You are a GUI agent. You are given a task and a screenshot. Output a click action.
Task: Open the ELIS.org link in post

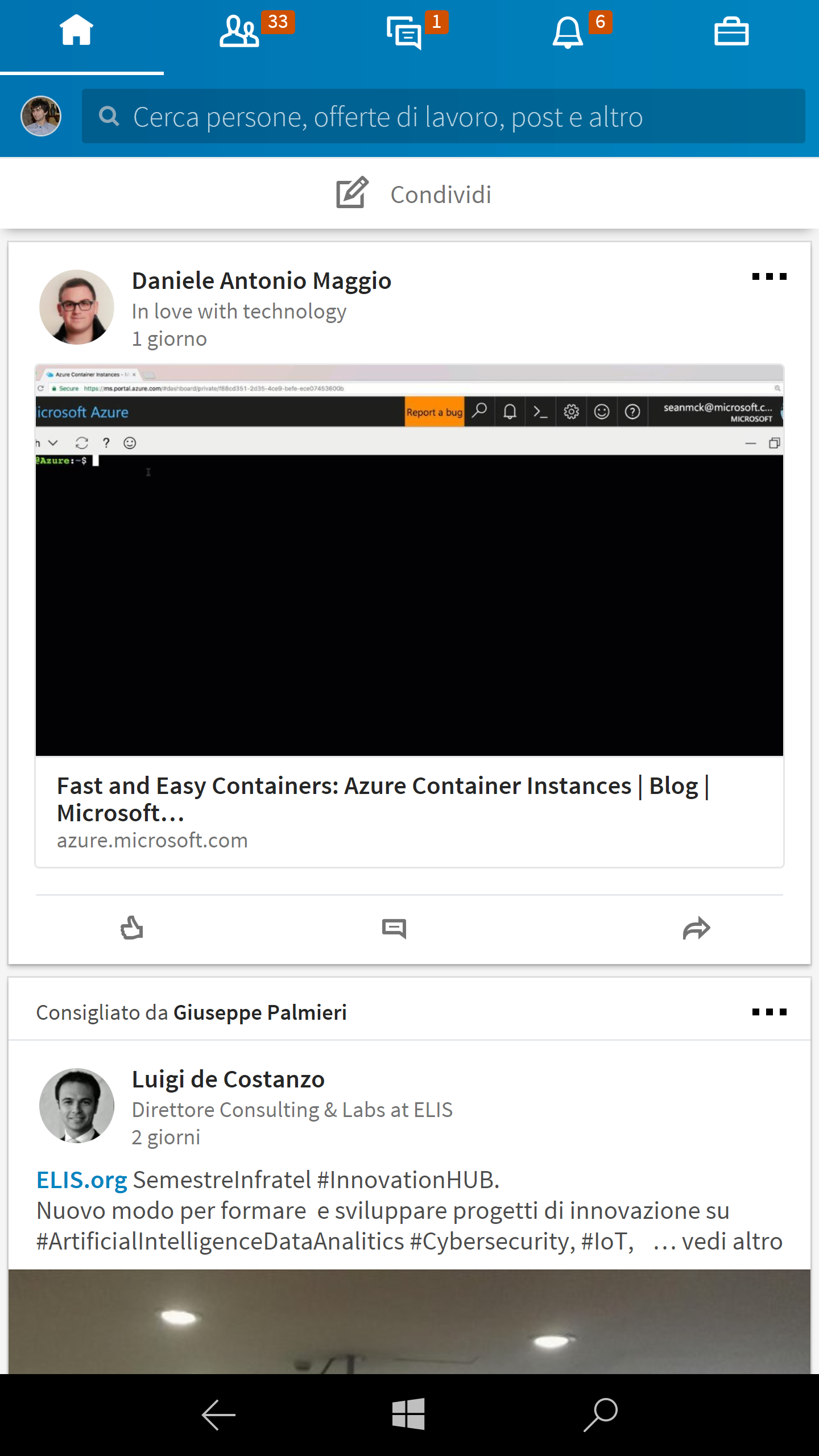[82, 1180]
